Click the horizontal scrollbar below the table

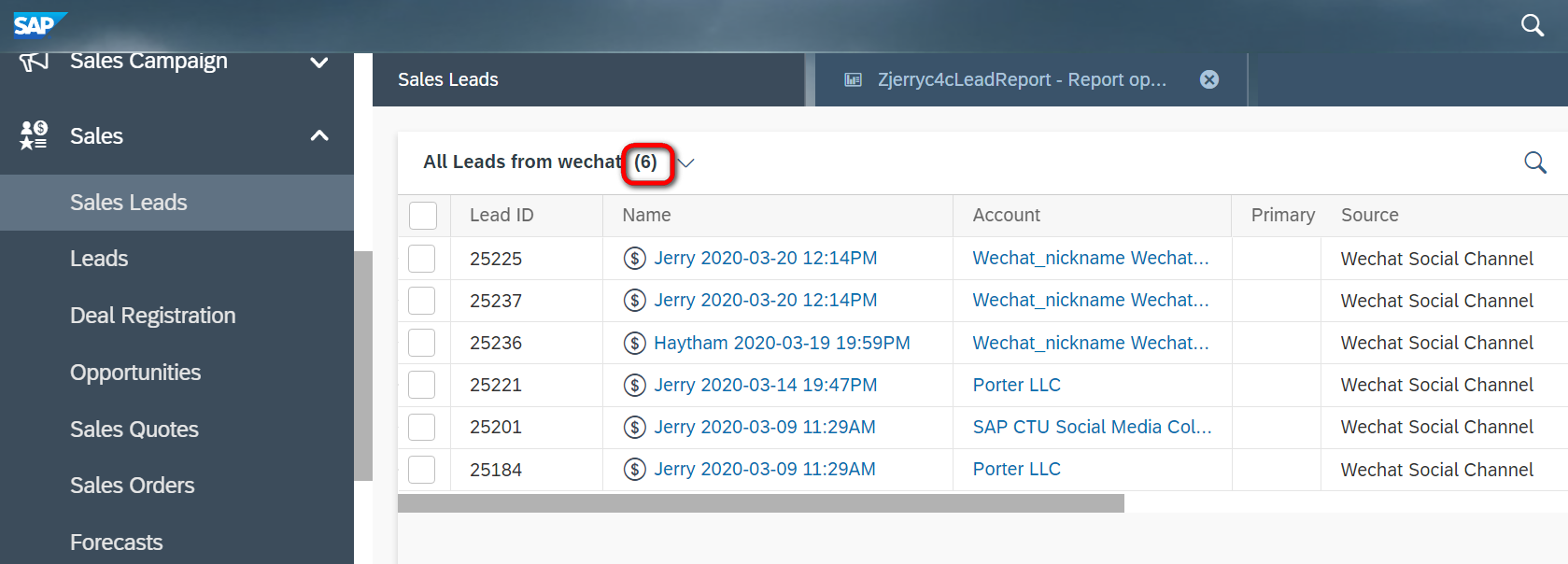tap(760, 503)
